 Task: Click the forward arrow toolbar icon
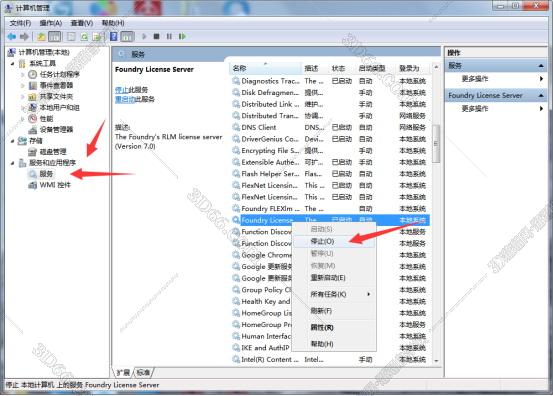point(24,36)
